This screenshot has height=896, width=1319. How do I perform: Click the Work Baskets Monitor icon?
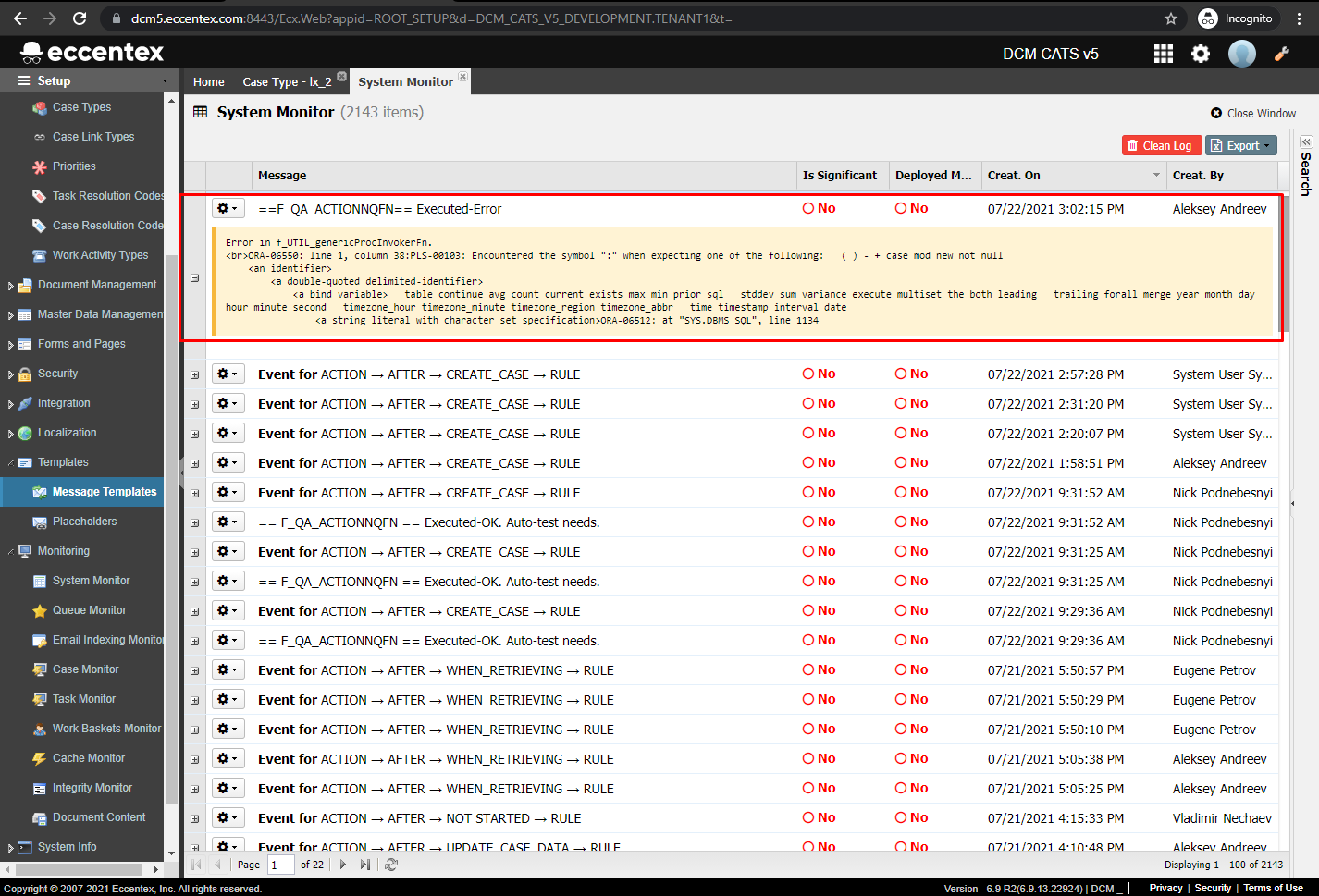point(40,729)
